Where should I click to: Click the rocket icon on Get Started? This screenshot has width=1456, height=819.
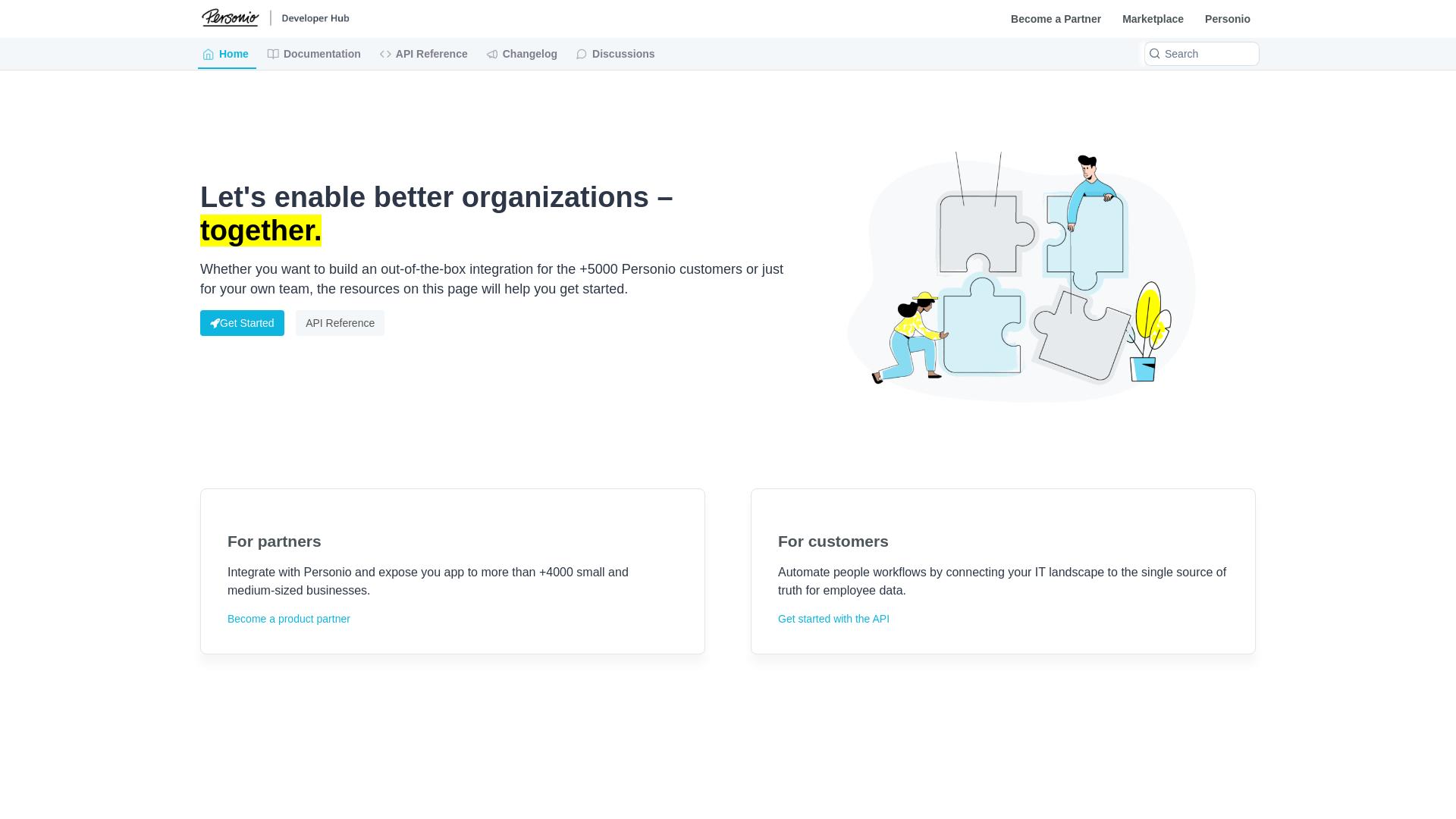(x=215, y=324)
